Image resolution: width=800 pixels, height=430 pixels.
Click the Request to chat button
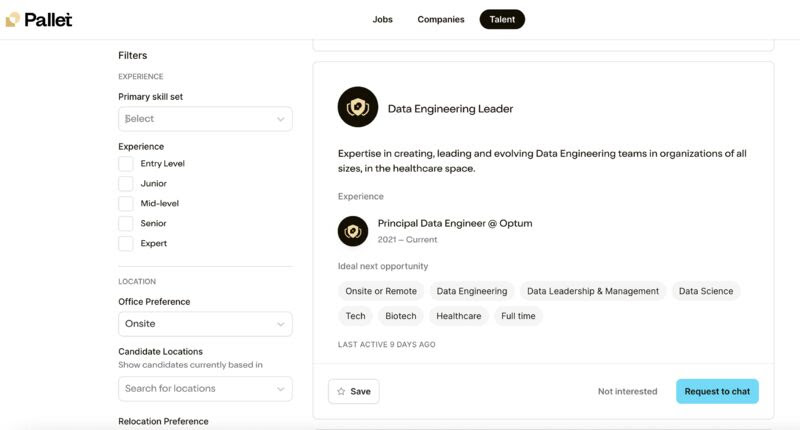click(x=717, y=391)
